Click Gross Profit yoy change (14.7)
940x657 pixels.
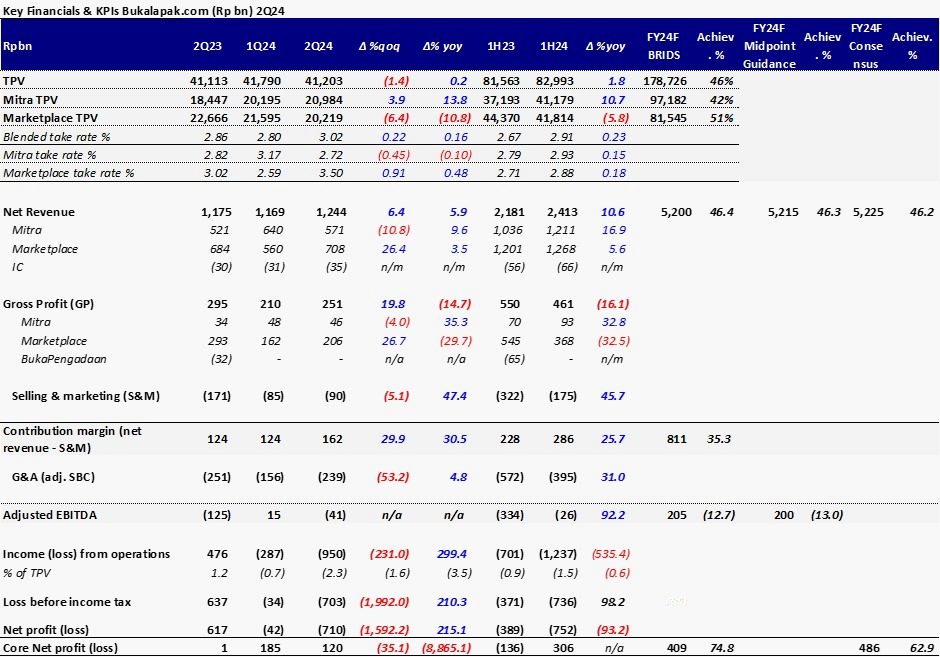[x=455, y=304]
